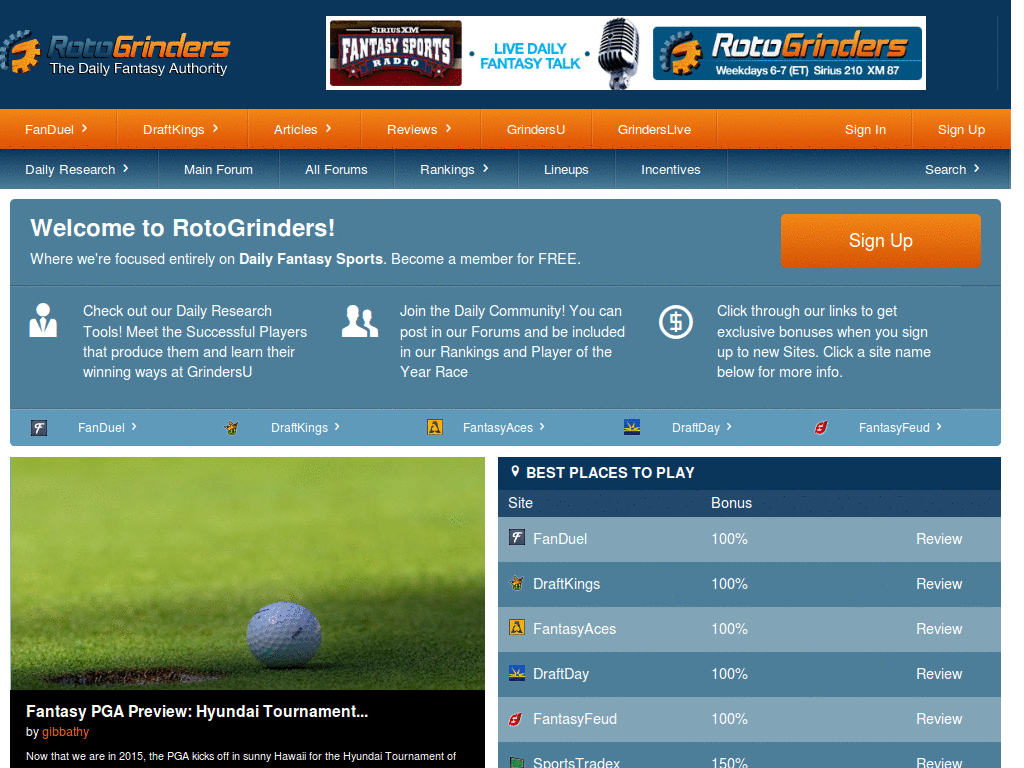
Task: Expand the FantasyFeud link in the sites strip
Action: point(900,428)
